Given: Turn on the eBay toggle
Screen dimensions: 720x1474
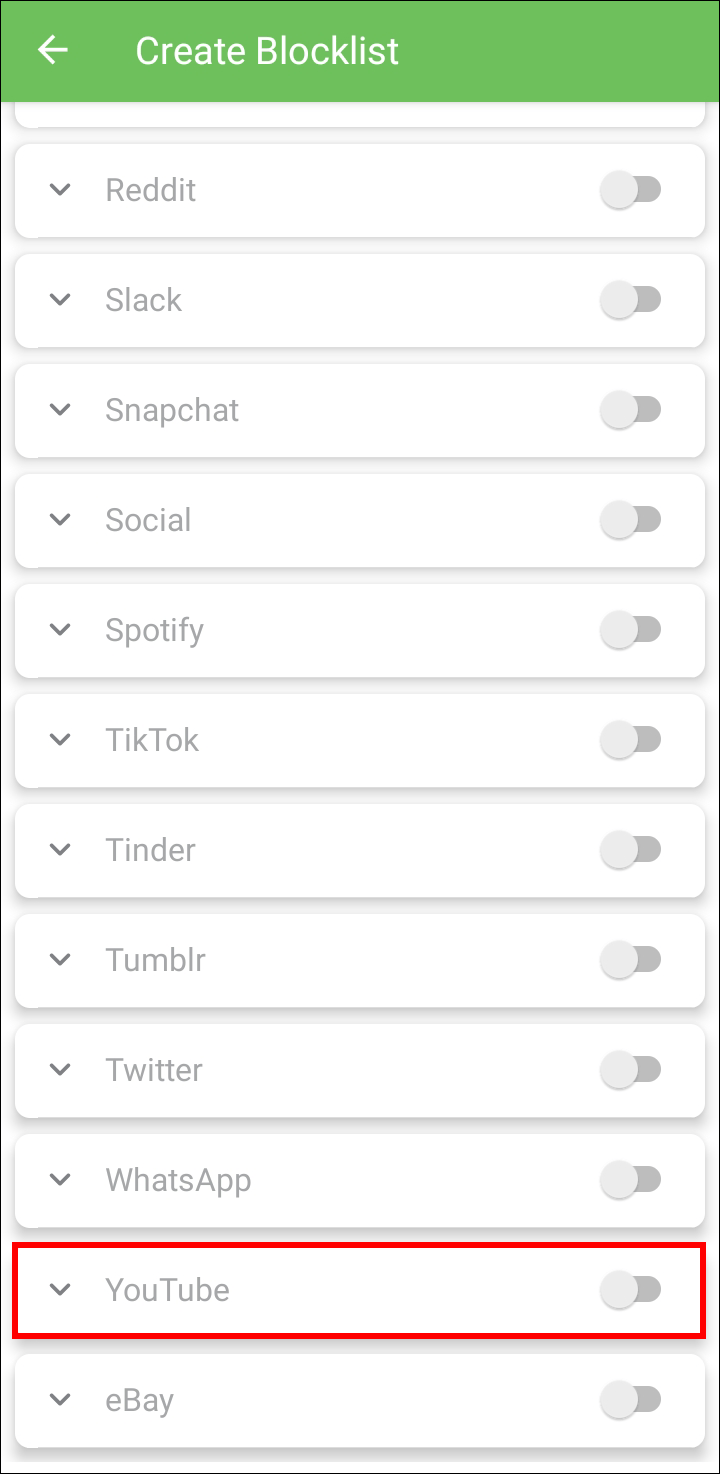Looking at the screenshot, I should (631, 1399).
